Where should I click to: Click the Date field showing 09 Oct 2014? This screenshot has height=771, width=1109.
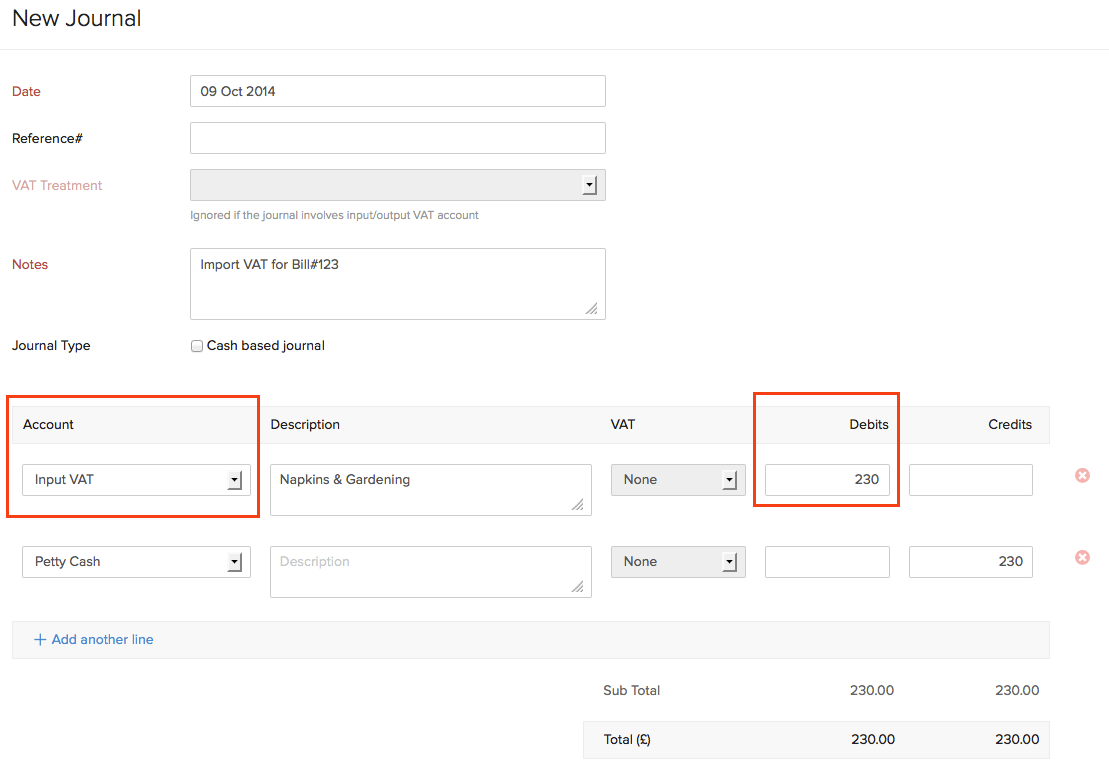point(397,91)
